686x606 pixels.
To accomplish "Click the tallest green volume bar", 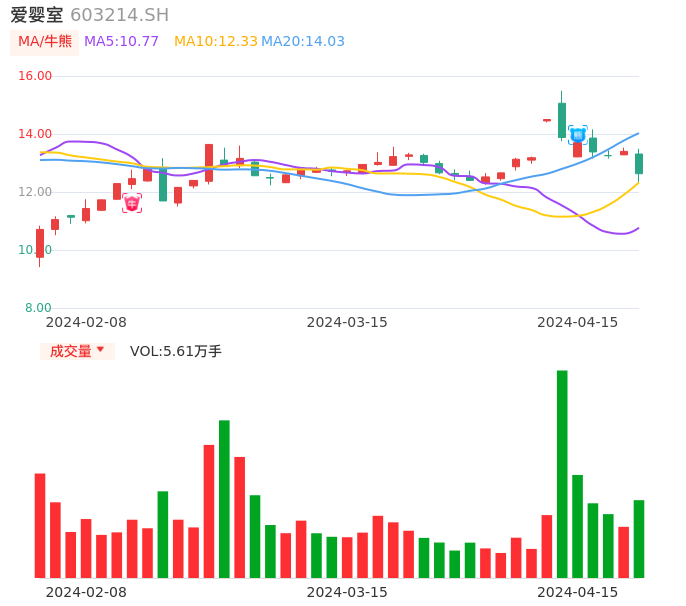I will point(562,473).
